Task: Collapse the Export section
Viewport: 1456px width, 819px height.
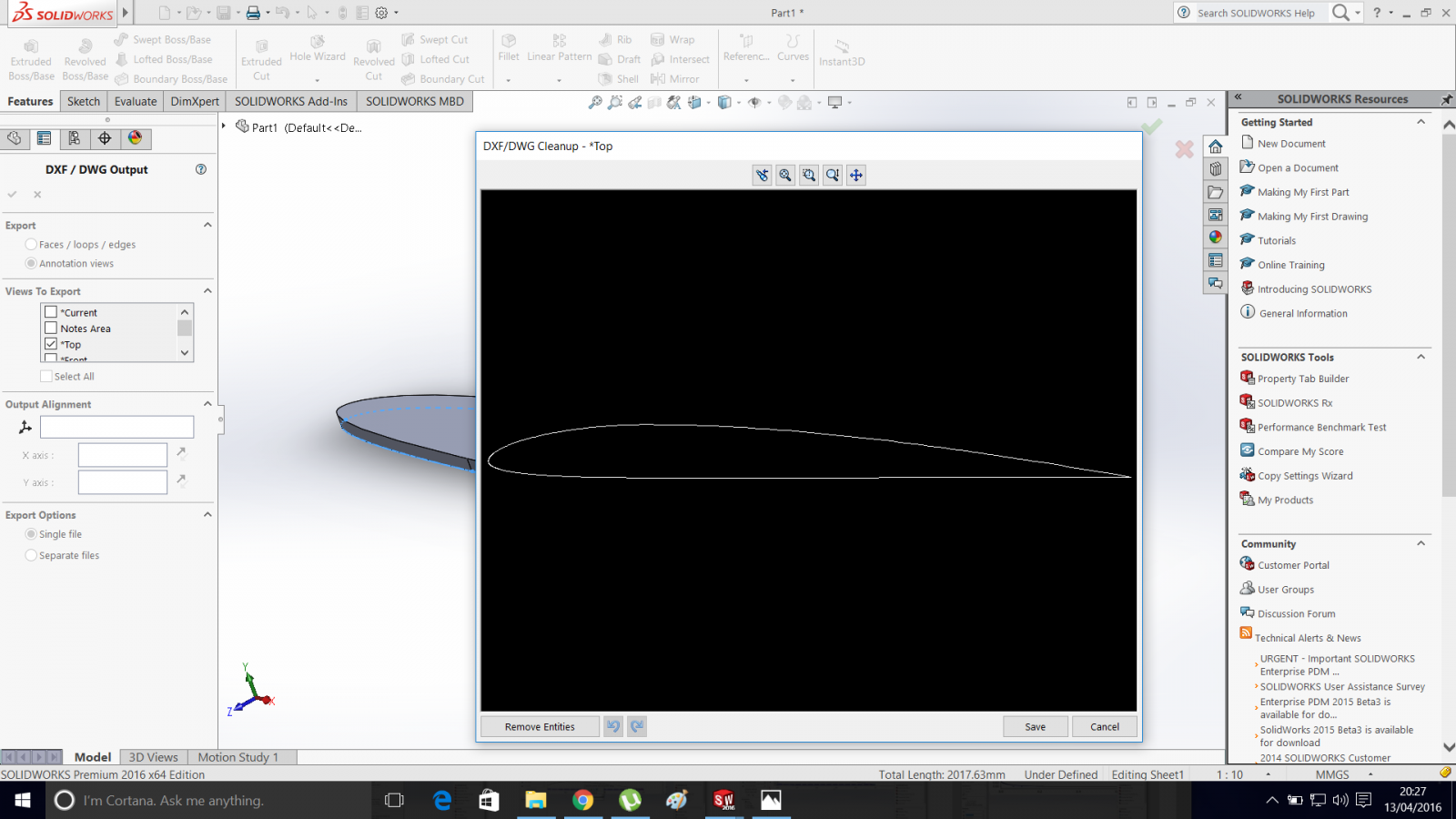Action: tap(207, 225)
